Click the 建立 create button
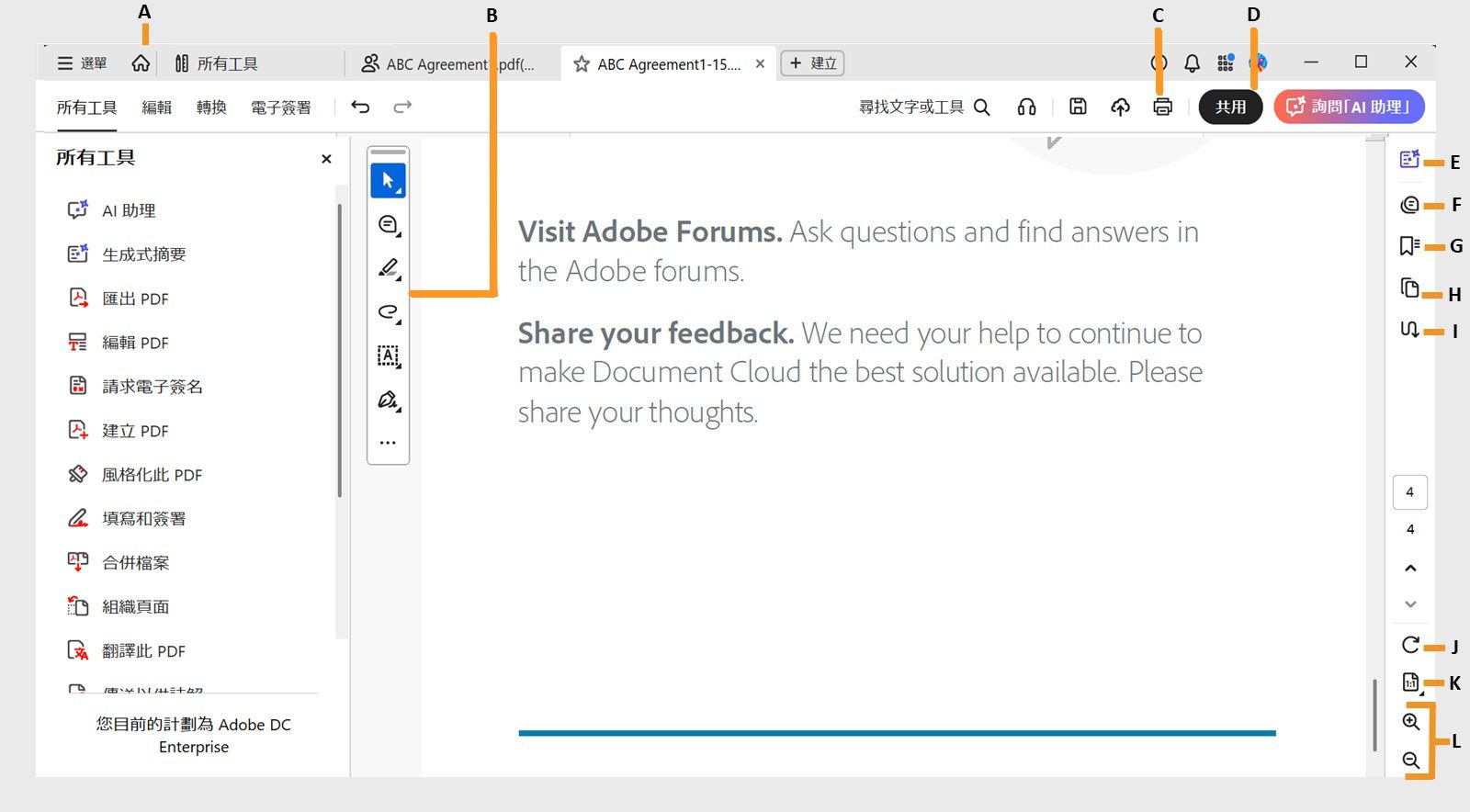This screenshot has height=812, width=1470. 812,63
